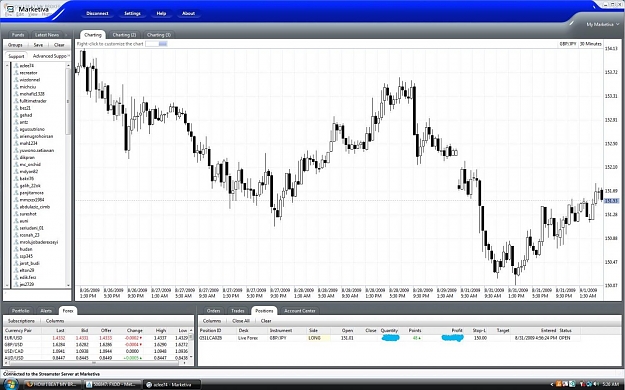This screenshot has height=390, width=625.
Task: Switch to the MetaTrader taskbar window
Action: pos(112,384)
